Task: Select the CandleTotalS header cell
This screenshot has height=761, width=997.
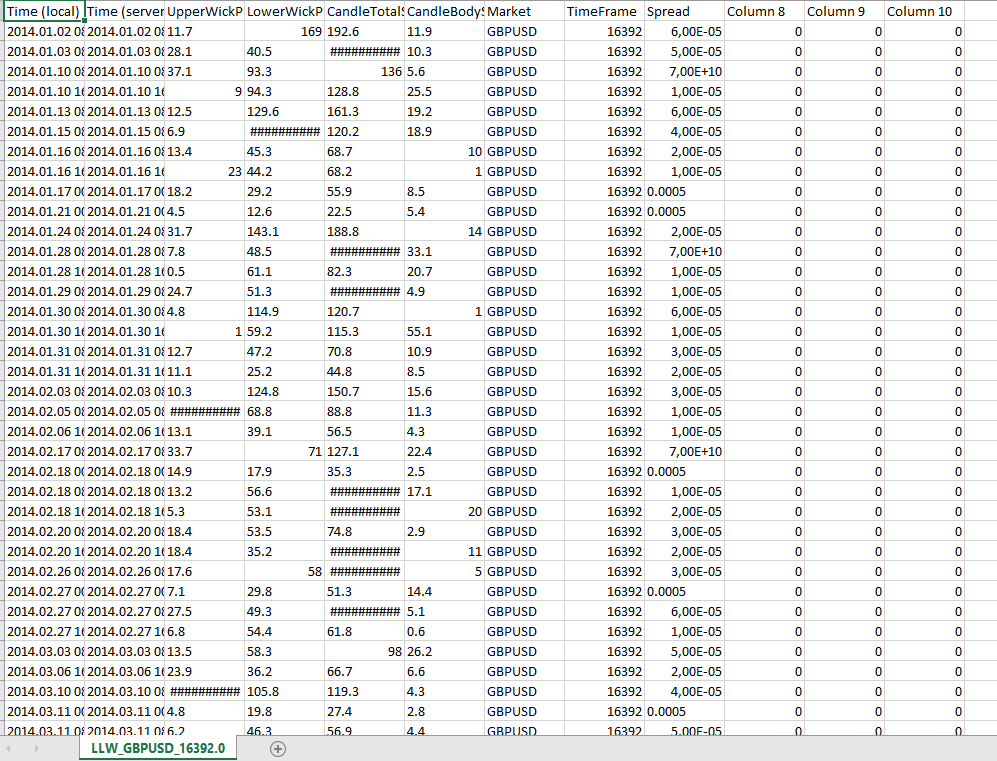Action: pyautogui.click(x=365, y=11)
